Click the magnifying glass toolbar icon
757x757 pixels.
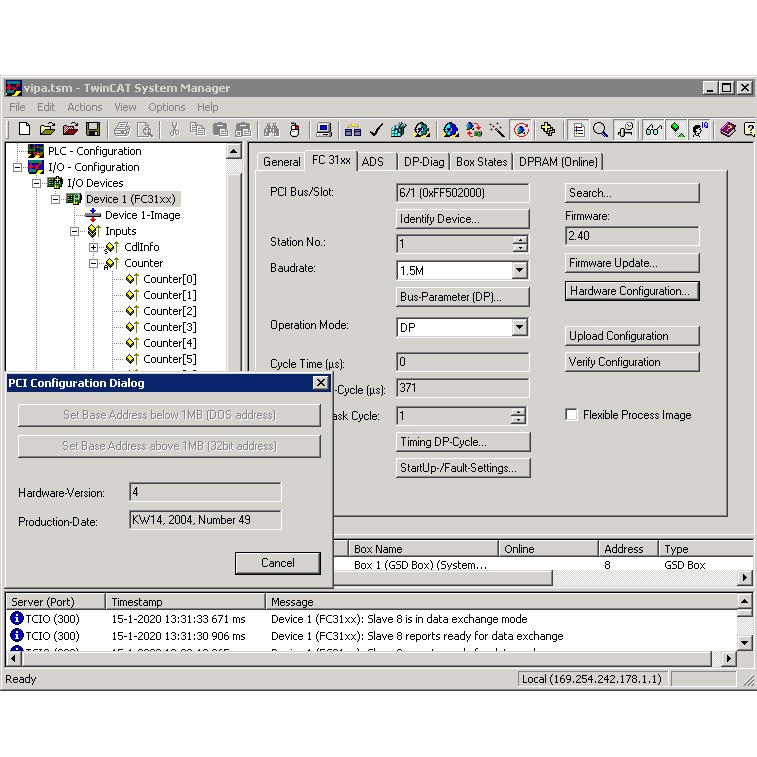(x=600, y=129)
